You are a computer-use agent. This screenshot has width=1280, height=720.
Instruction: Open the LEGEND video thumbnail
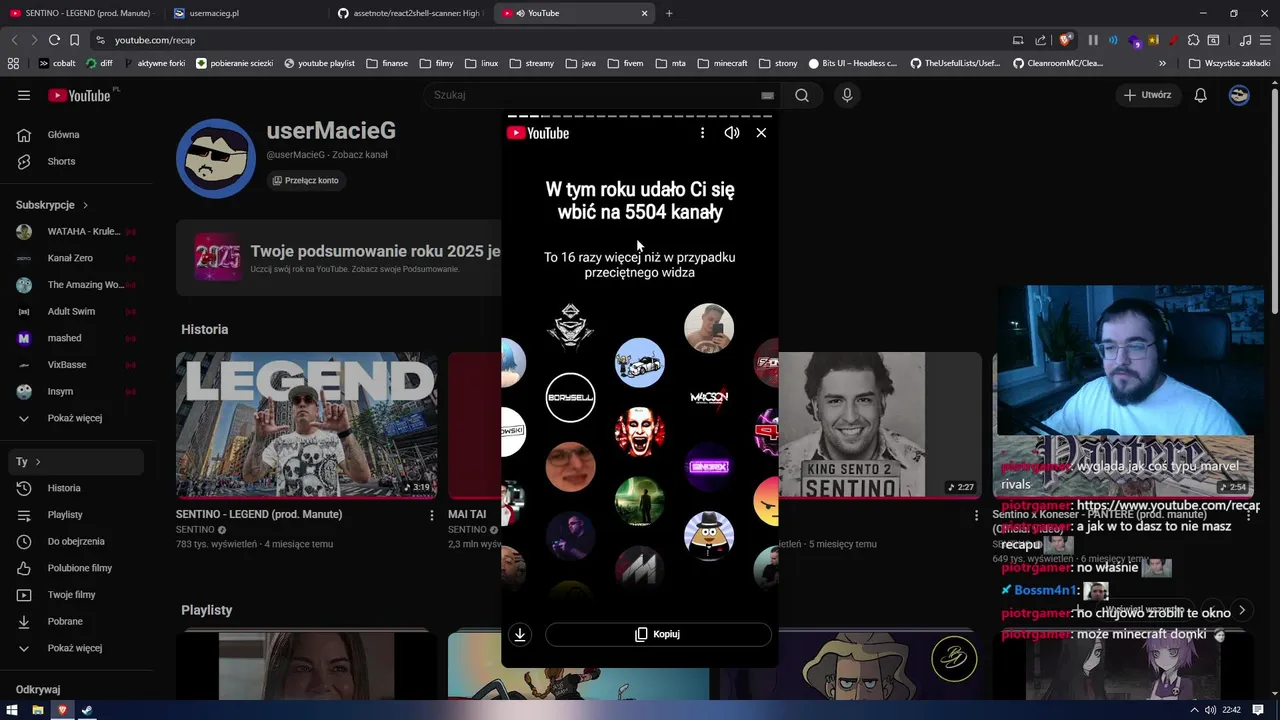click(306, 425)
